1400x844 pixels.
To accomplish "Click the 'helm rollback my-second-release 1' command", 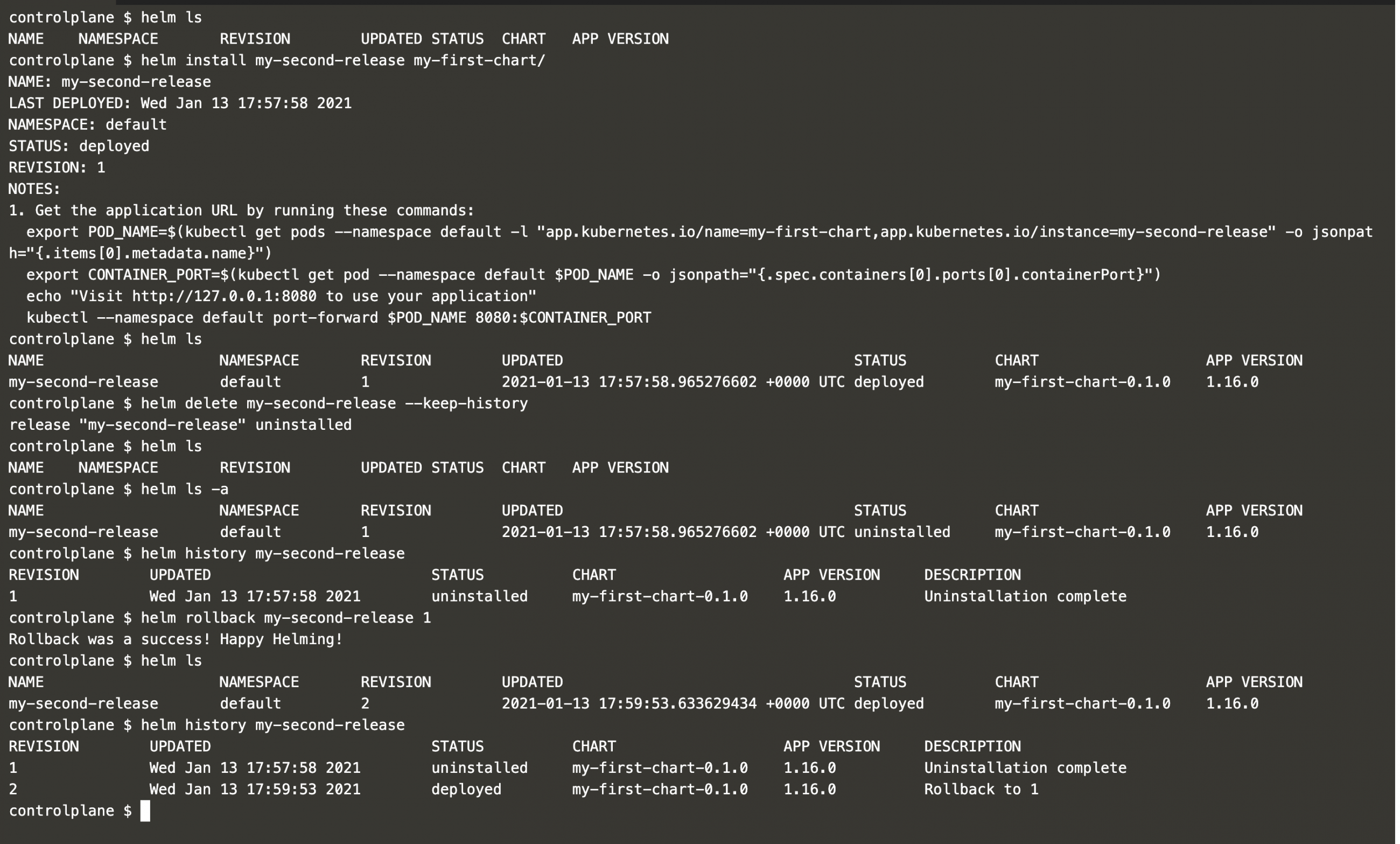I will coord(286,618).
